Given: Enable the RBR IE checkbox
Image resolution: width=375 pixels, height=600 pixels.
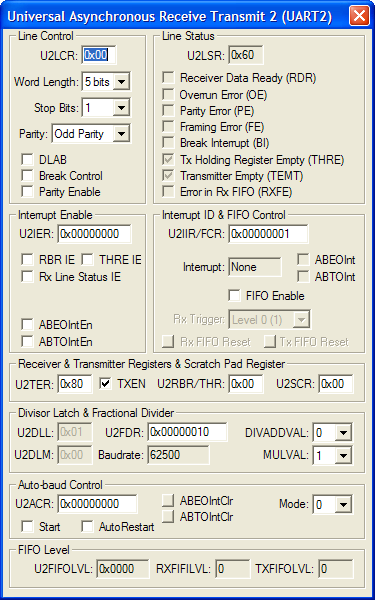Looking at the screenshot, I should [x=27, y=260].
